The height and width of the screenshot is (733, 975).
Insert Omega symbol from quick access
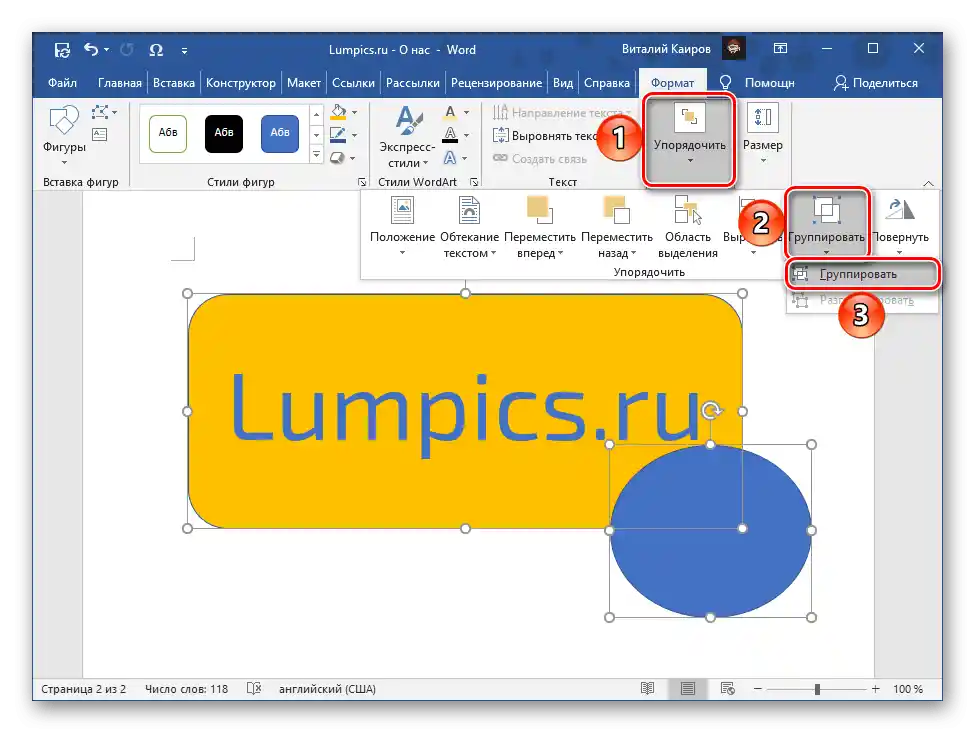(156, 50)
